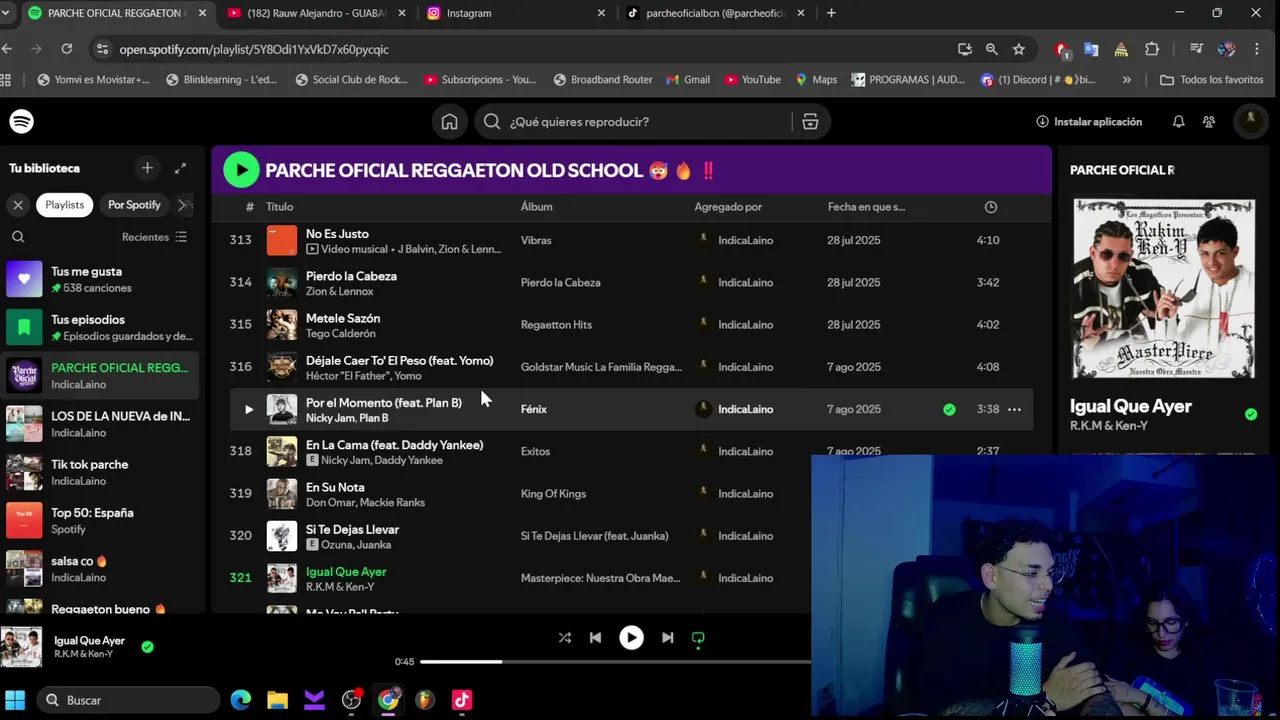Open Gmail bookmark
This screenshot has height=720, width=1280.
coord(688,80)
